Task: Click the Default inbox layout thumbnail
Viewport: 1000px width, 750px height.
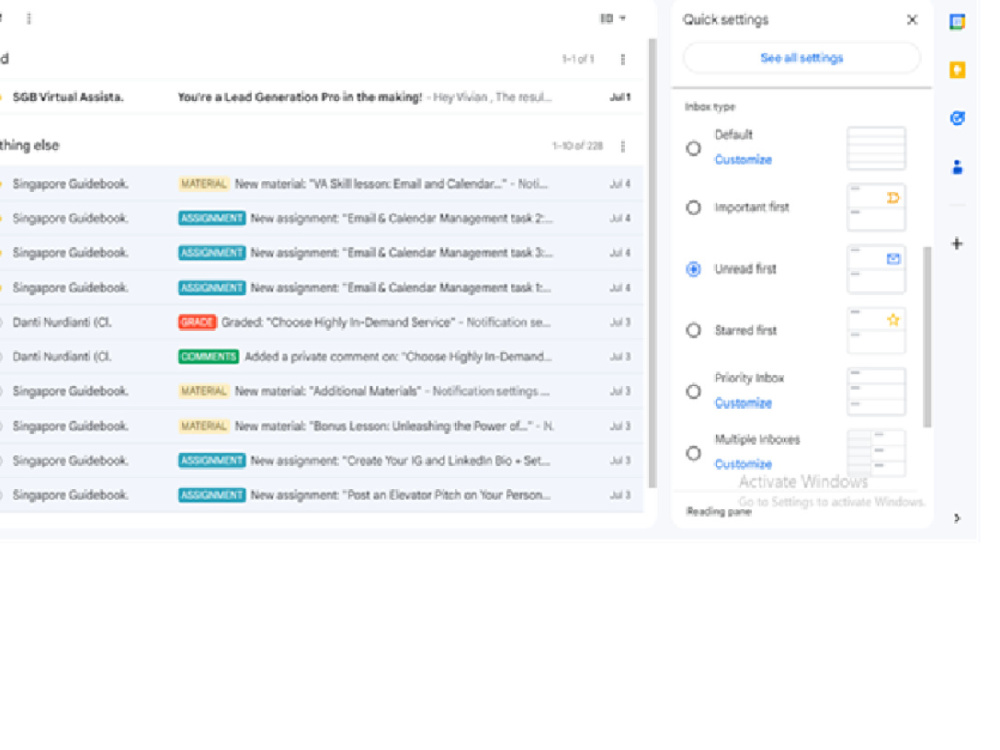Action: [876, 148]
